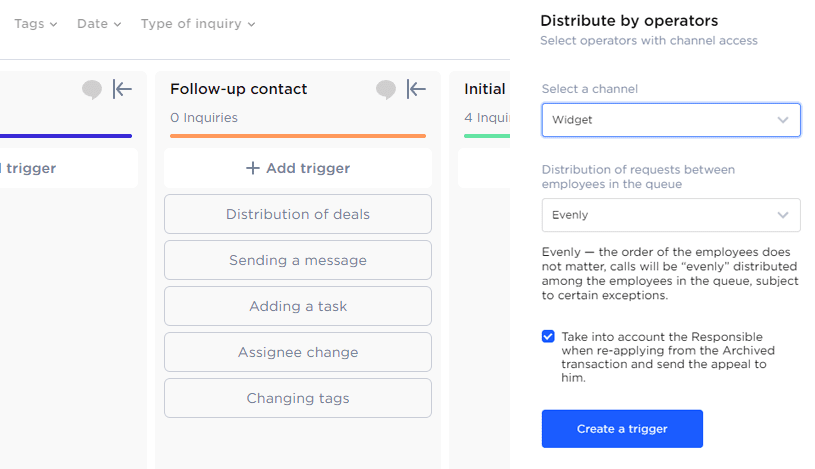The height and width of the screenshot is (469, 815).
Task: Expand the Evenly distribution dropdown
Action: pyautogui.click(x=670, y=215)
